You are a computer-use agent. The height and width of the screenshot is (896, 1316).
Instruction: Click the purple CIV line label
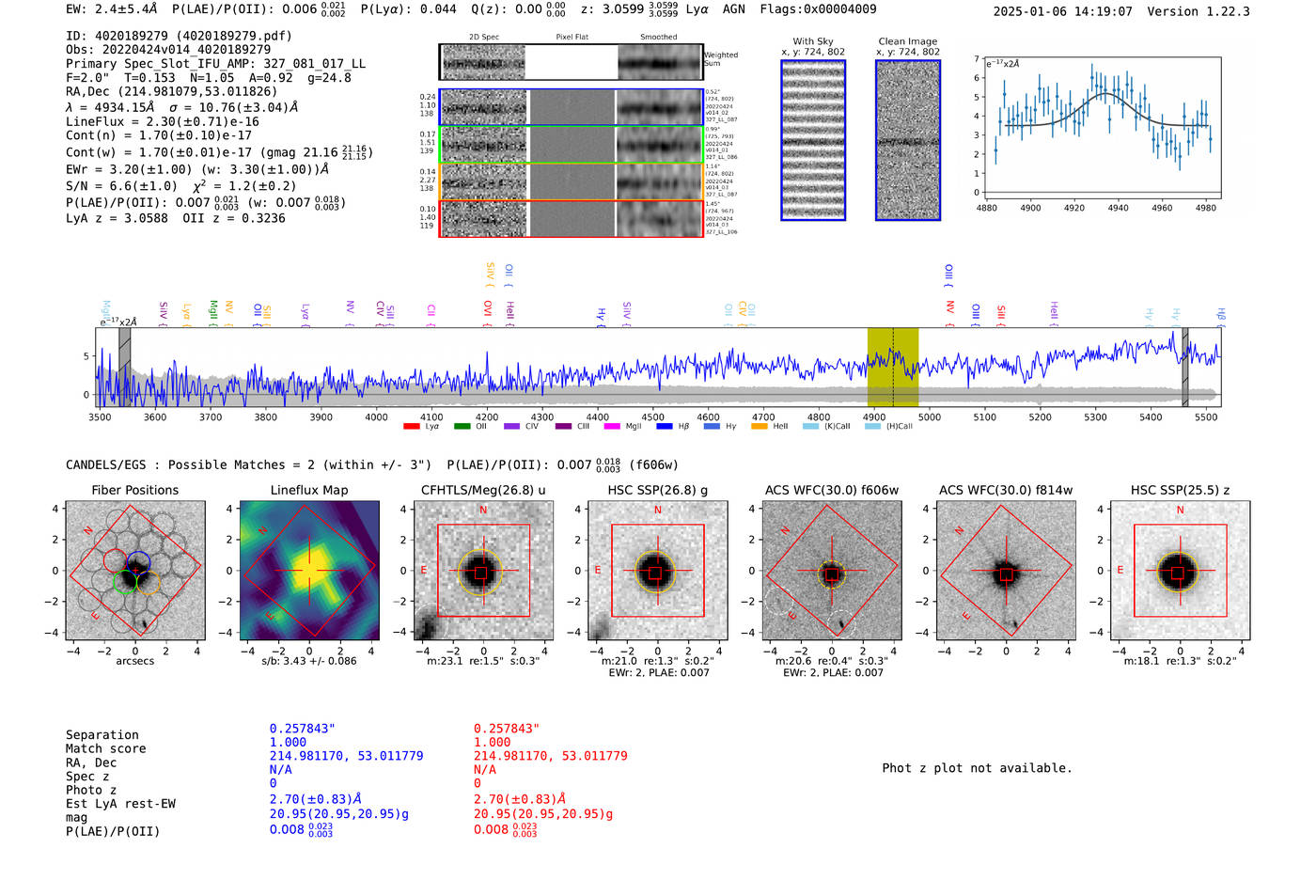coord(381,312)
